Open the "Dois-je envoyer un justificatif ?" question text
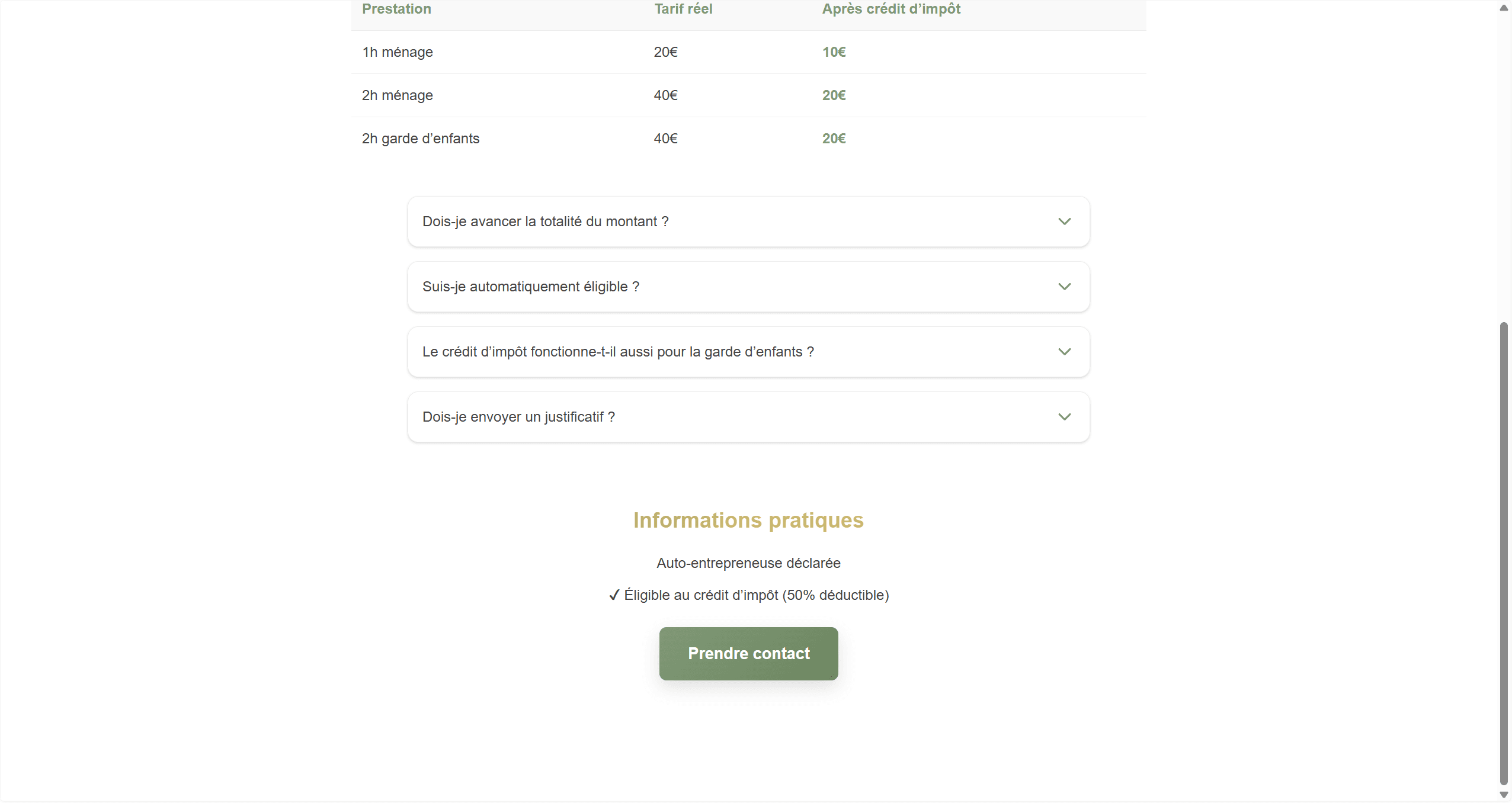Viewport: 1512px width, 803px height. point(518,417)
